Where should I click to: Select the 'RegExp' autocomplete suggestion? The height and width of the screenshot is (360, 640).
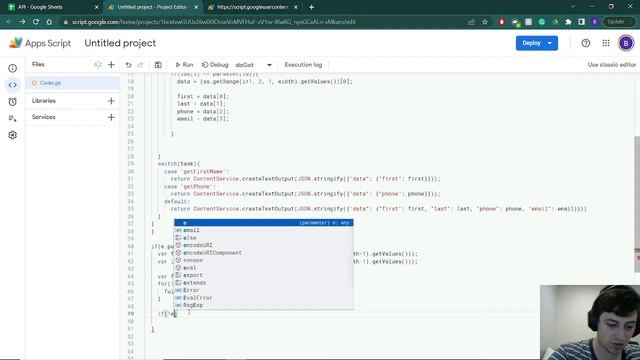pyautogui.click(x=264, y=305)
